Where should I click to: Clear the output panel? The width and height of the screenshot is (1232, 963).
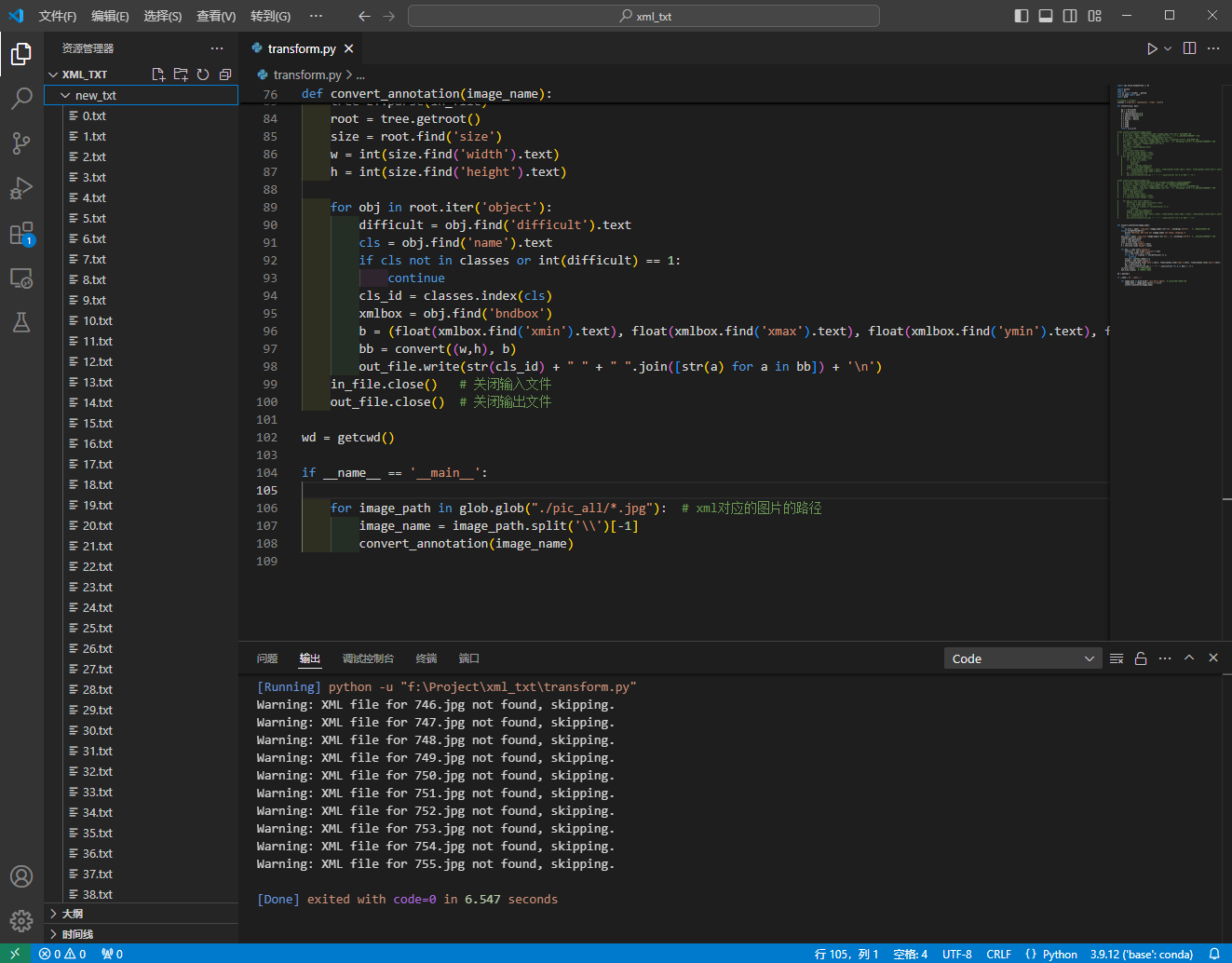pyautogui.click(x=1117, y=658)
